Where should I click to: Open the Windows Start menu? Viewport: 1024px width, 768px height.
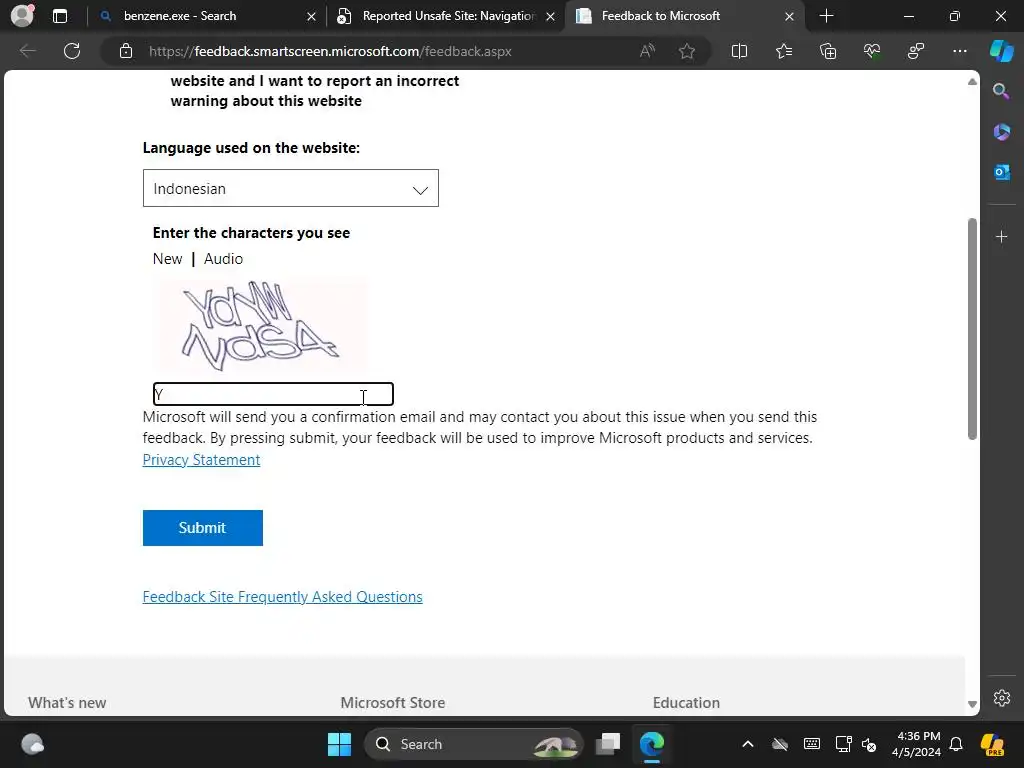click(339, 744)
